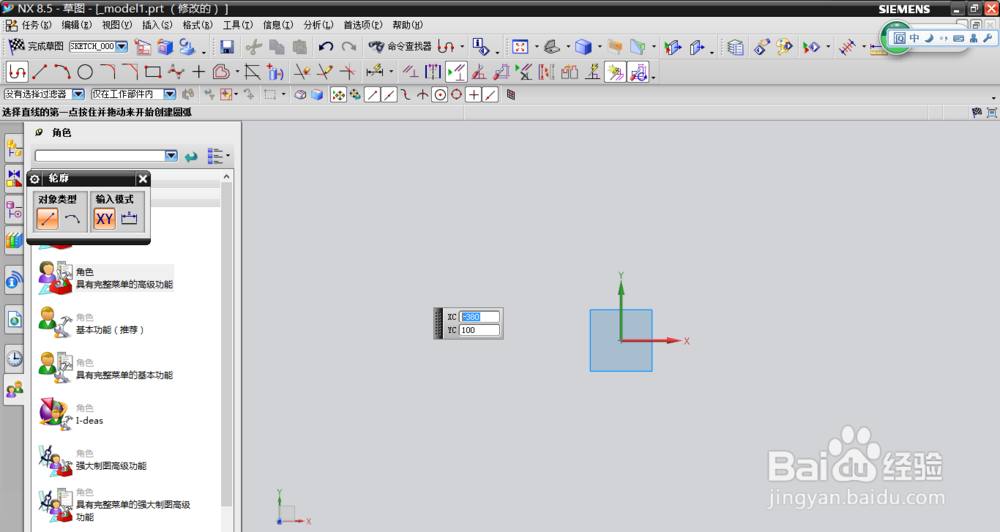
Task: Select XY coordinate input mode
Action: coord(105,219)
